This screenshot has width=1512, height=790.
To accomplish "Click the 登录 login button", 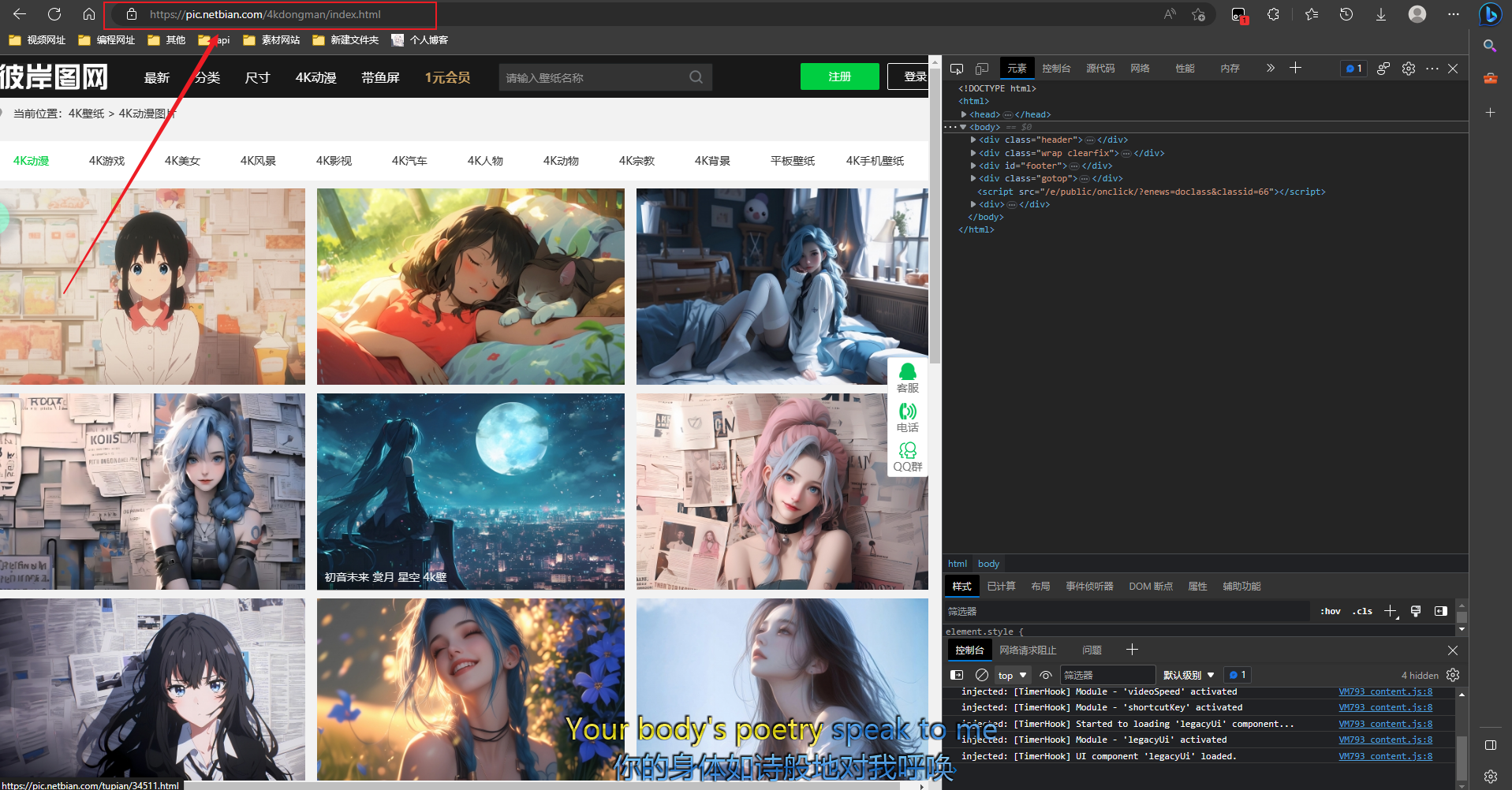I will click(909, 76).
